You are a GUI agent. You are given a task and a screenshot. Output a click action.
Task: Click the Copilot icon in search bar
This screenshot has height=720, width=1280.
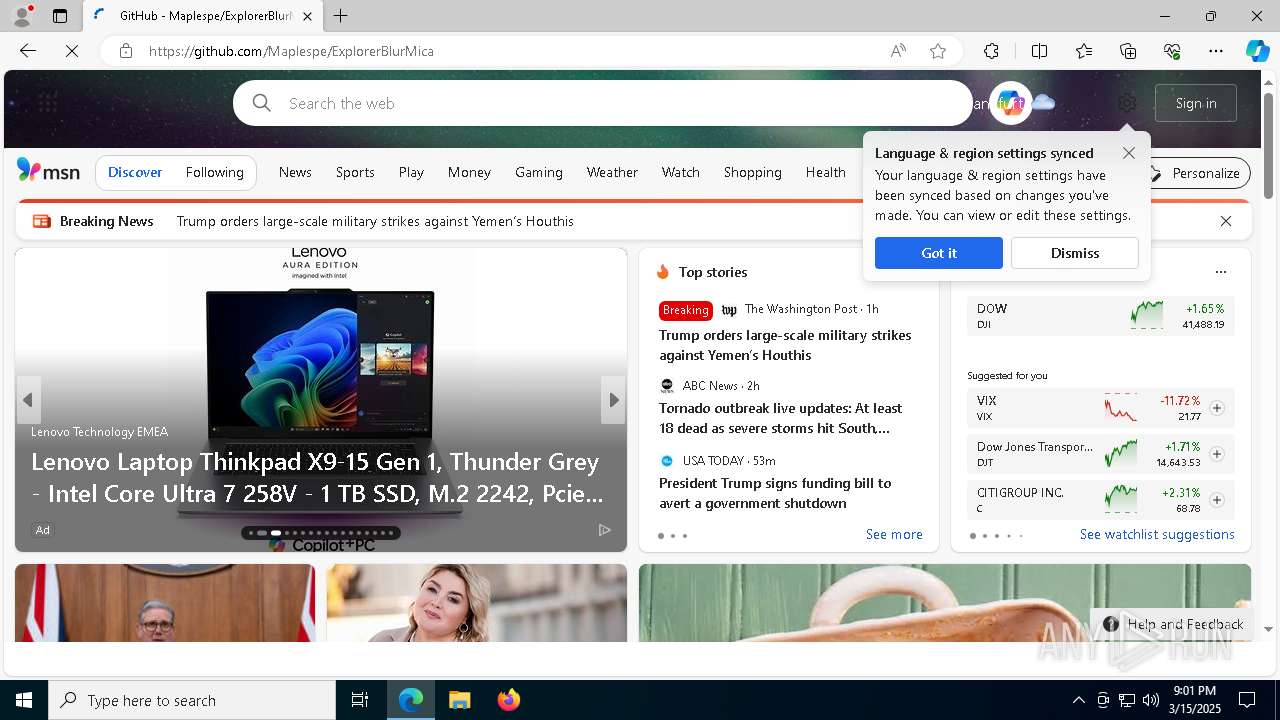[x=1010, y=103]
